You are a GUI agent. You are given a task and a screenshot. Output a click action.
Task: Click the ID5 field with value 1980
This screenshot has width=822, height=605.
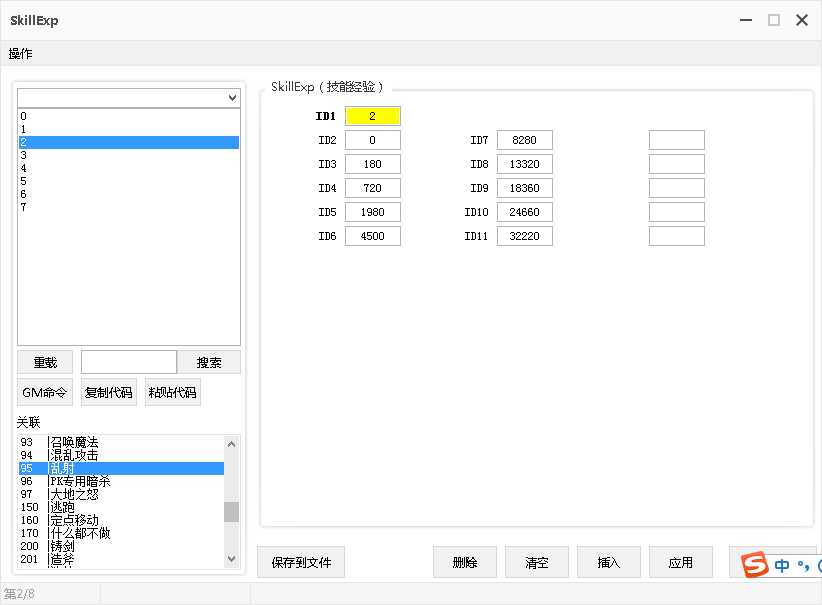(x=373, y=212)
